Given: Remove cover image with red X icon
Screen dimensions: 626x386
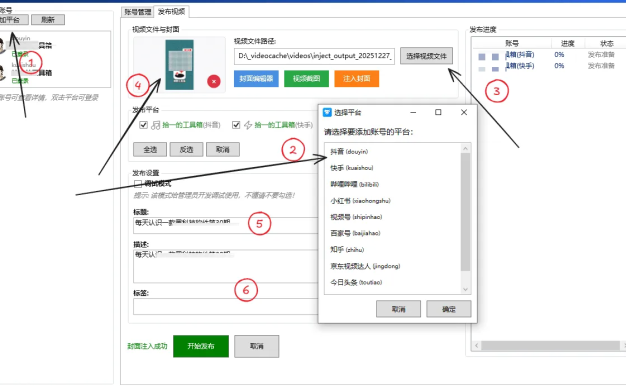Looking at the screenshot, I should (x=214, y=81).
